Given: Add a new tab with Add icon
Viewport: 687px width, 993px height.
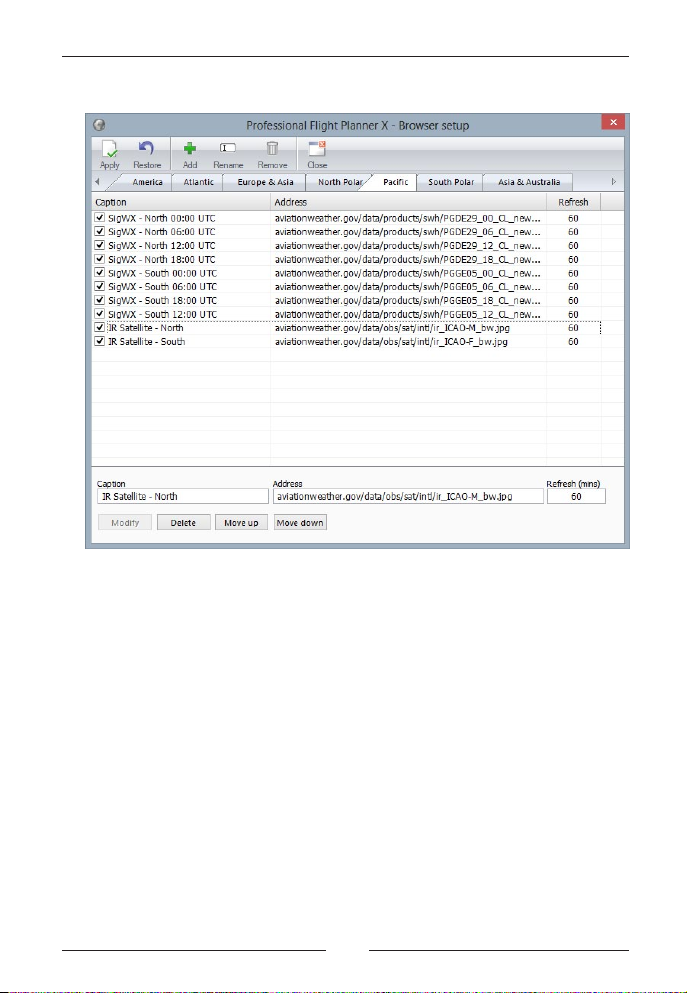Looking at the screenshot, I should pyautogui.click(x=189, y=155).
